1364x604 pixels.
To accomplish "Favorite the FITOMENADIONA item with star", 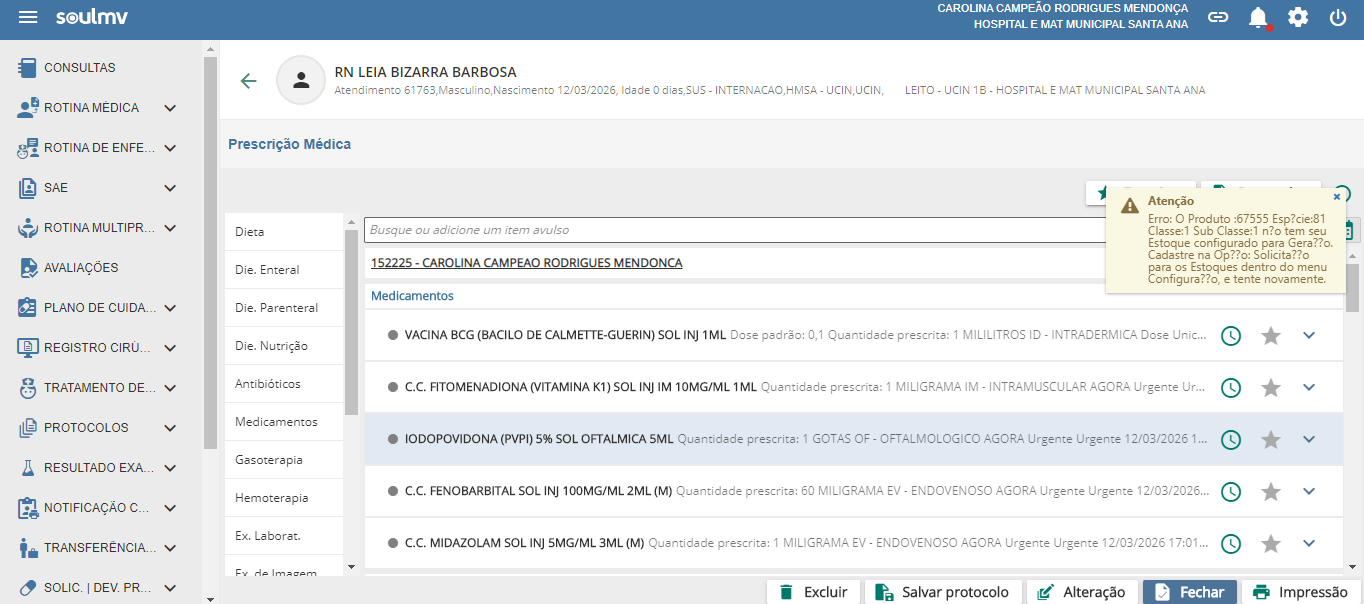I will pyautogui.click(x=1271, y=388).
